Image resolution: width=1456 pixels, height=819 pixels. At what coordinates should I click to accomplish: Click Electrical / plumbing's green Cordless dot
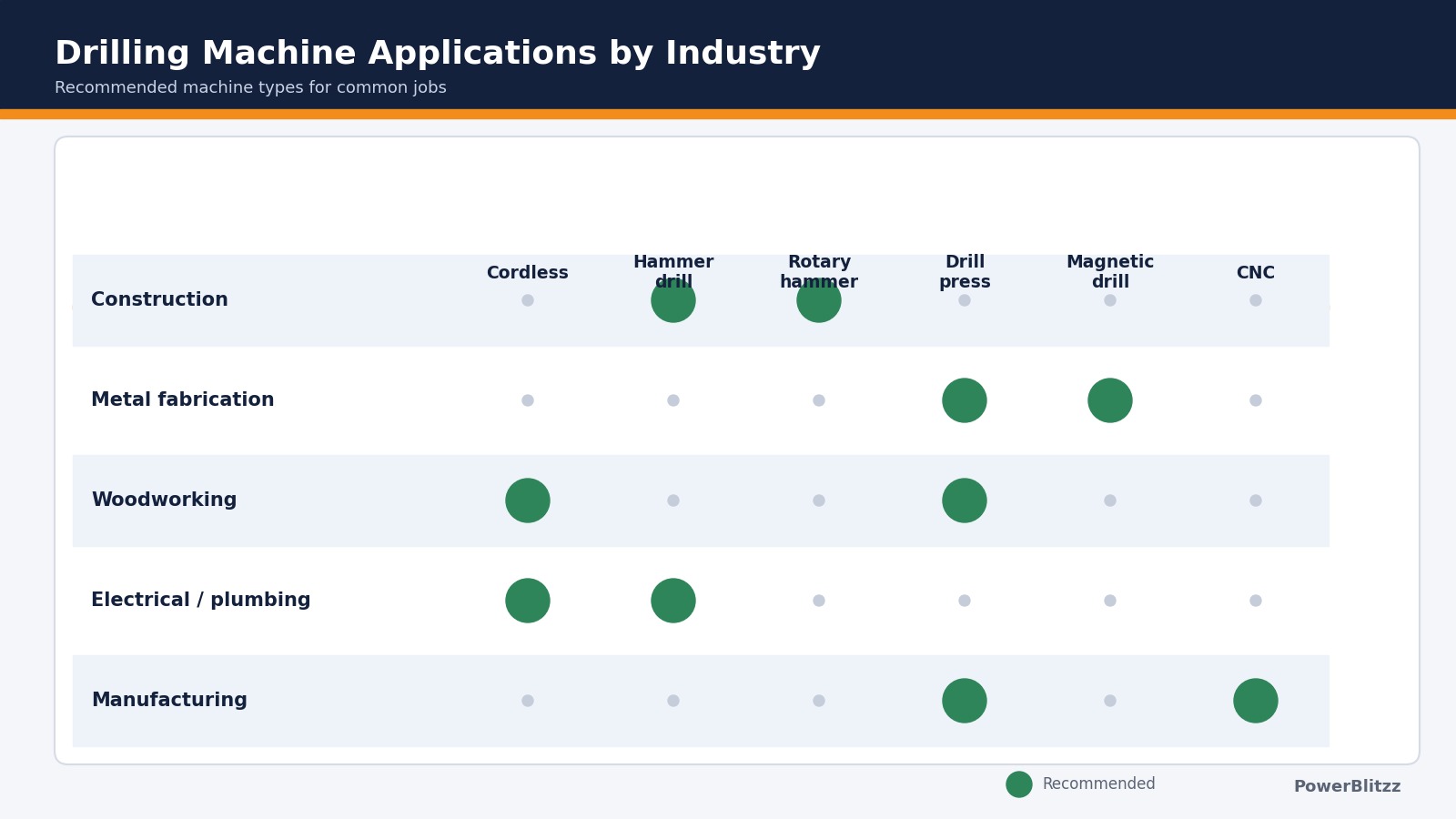pyautogui.click(x=528, y=601)
